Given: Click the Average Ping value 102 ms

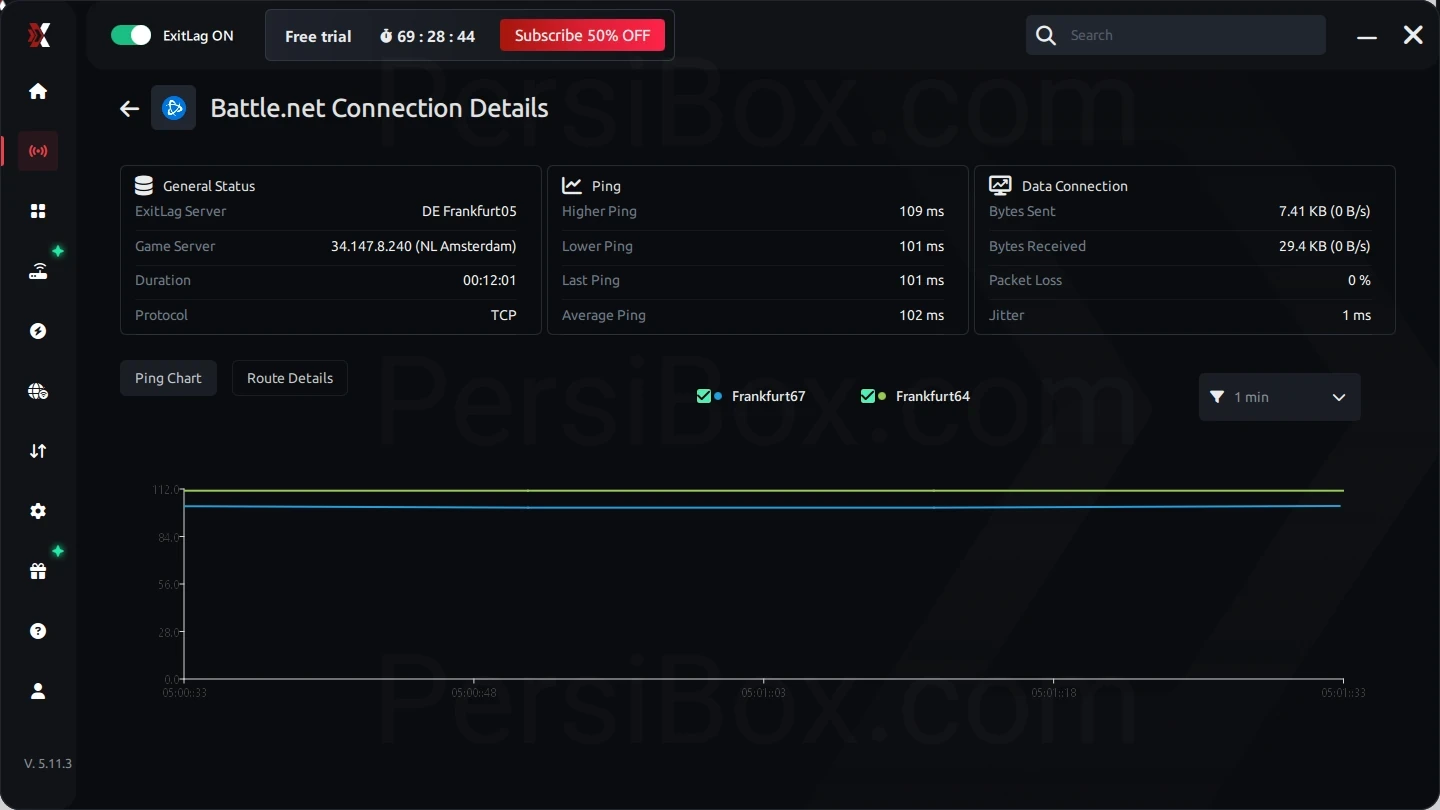Looking at the screenshot, I should coord(922,315).
